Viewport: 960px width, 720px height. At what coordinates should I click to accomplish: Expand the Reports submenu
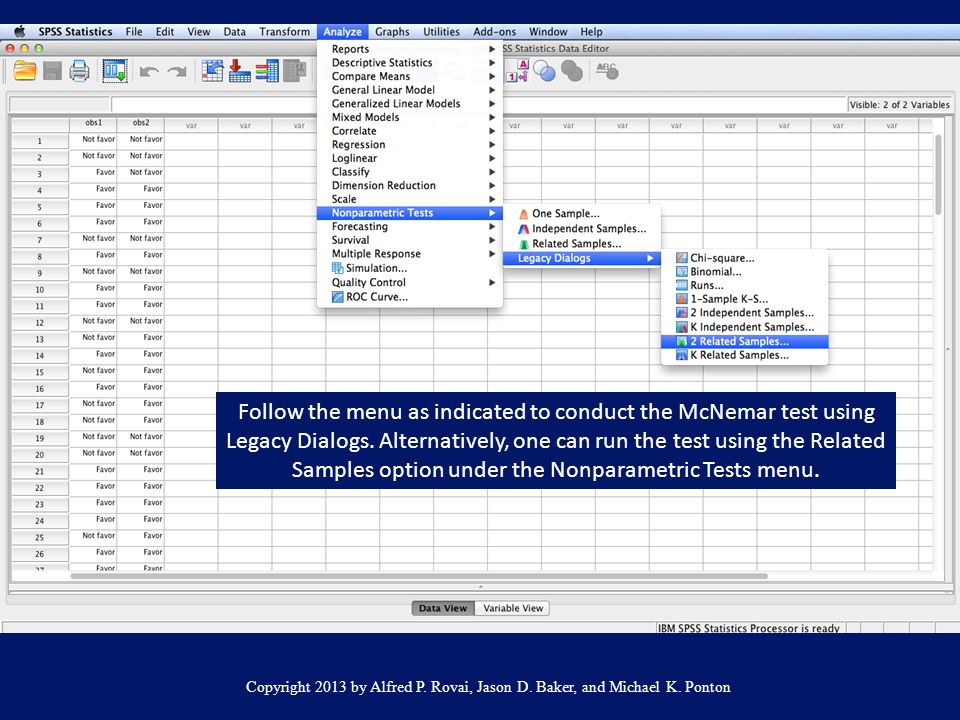click(410, 49)
